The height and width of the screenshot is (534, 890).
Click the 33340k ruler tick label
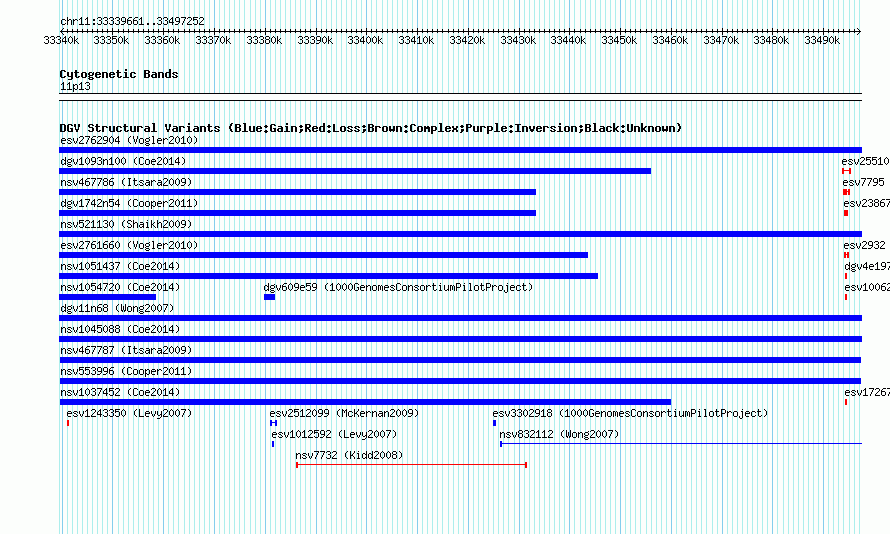click(x=61, y=40)
